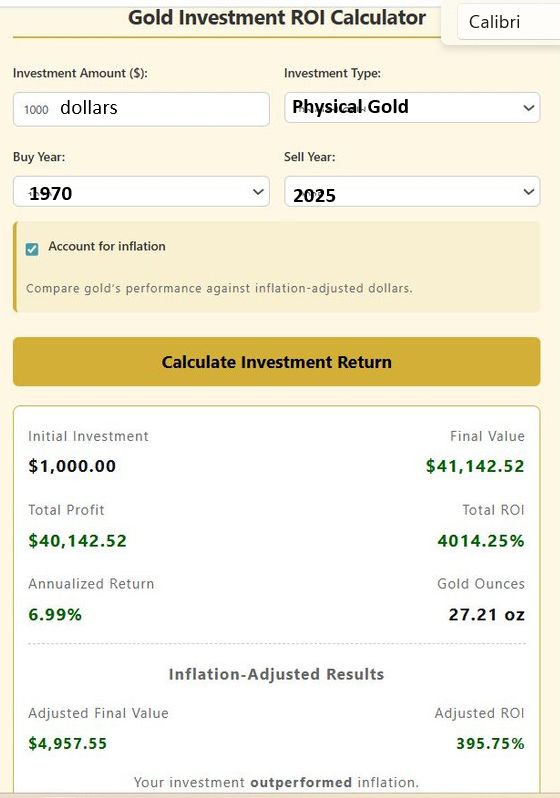Click the Initial Investment $1,000.00 value
560x798 pixels.
[72, 466]
